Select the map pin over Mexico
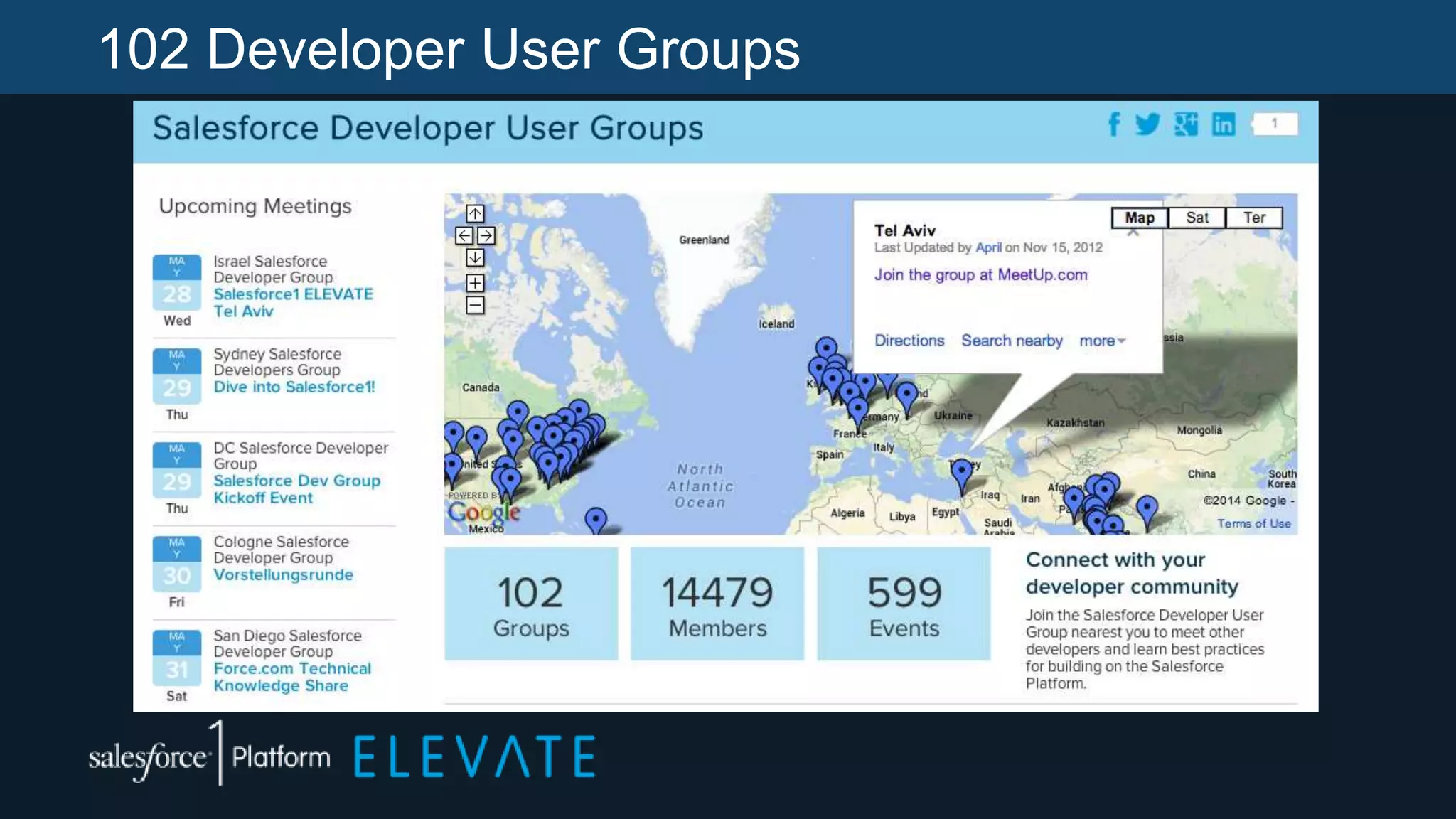 click(x=596, y=520)
